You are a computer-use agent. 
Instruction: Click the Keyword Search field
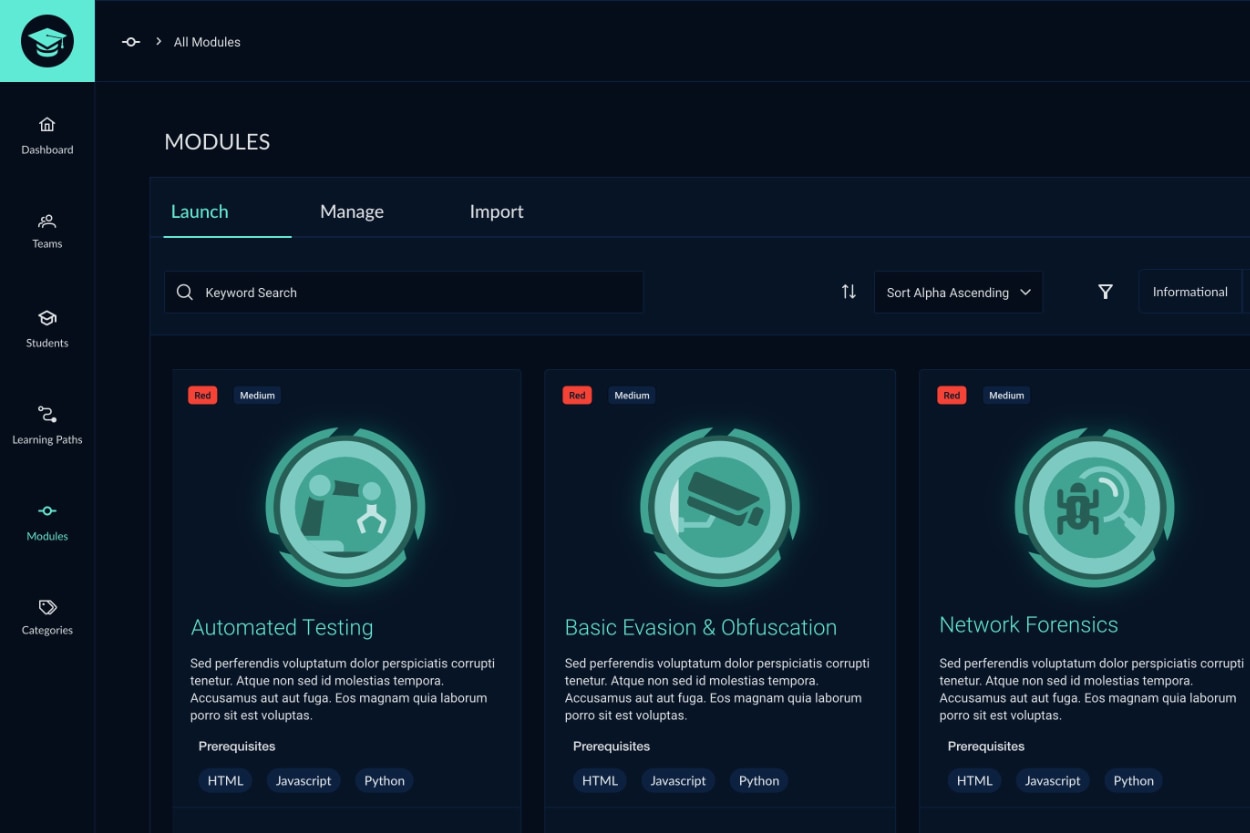404,292
